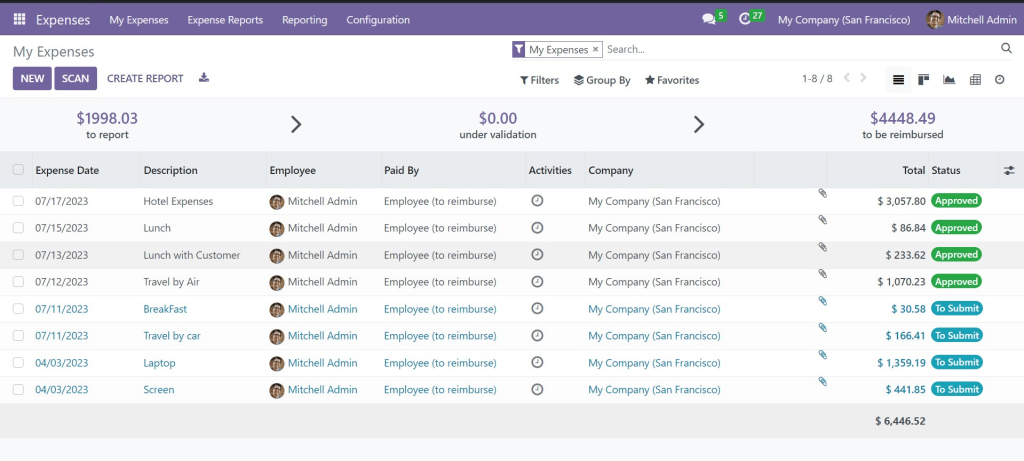Screen dimensions: 1024x461
Task: Open the Favorites dropdown
Action: click(672, 80)
